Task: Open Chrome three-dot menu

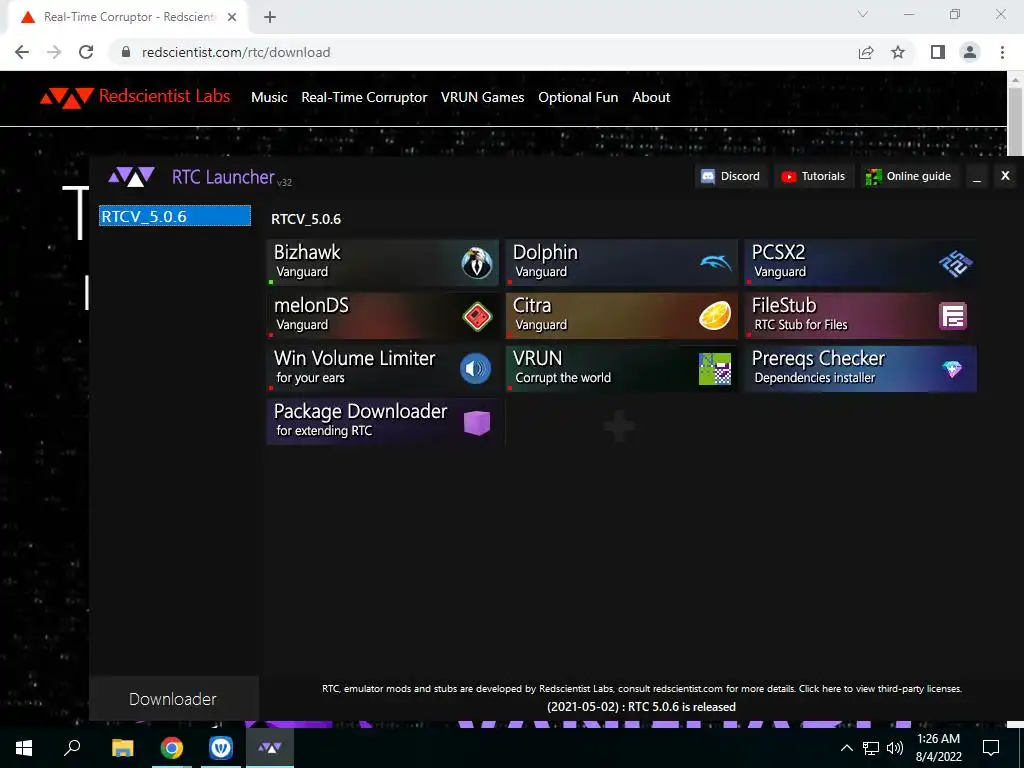Action: pyautogui.click(x=1002, y=52)
